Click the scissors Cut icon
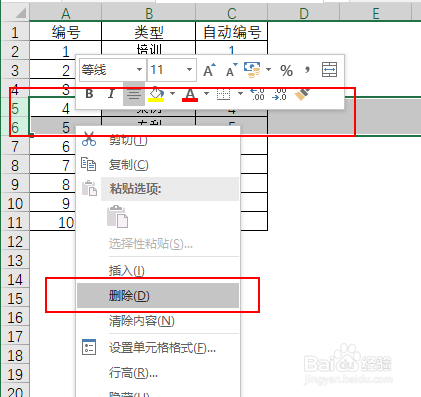The width and height of the screenshot is (421, 397). pyautogui.click(x=89, y=139)
